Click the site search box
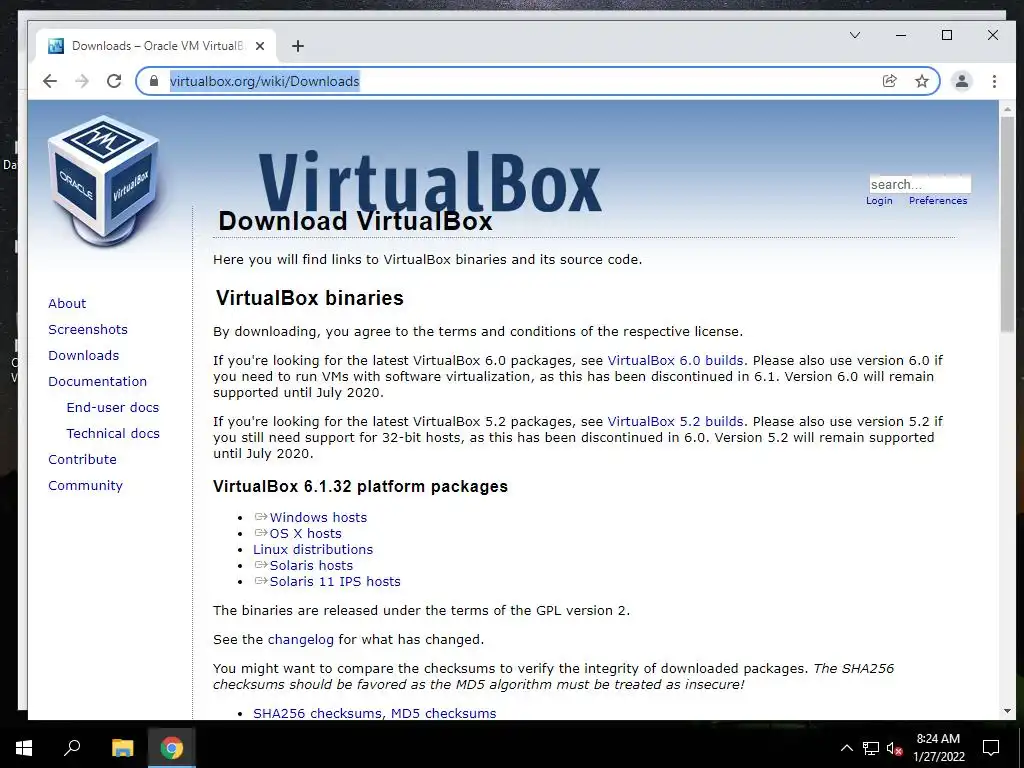Screen dimensions: 1024x768 point(920,184)
